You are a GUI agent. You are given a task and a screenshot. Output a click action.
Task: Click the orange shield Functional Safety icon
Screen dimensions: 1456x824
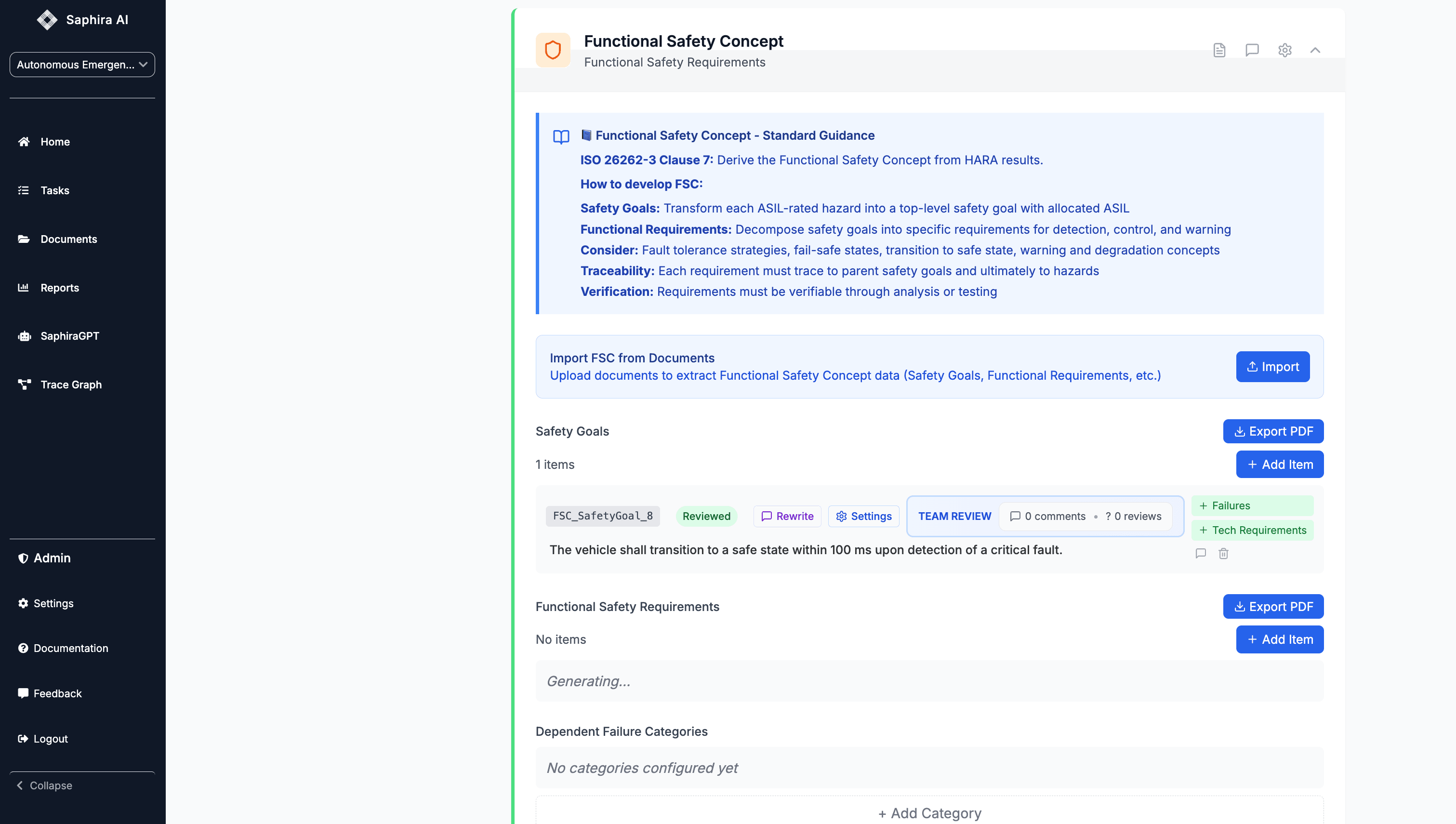[x=553, y=50]
